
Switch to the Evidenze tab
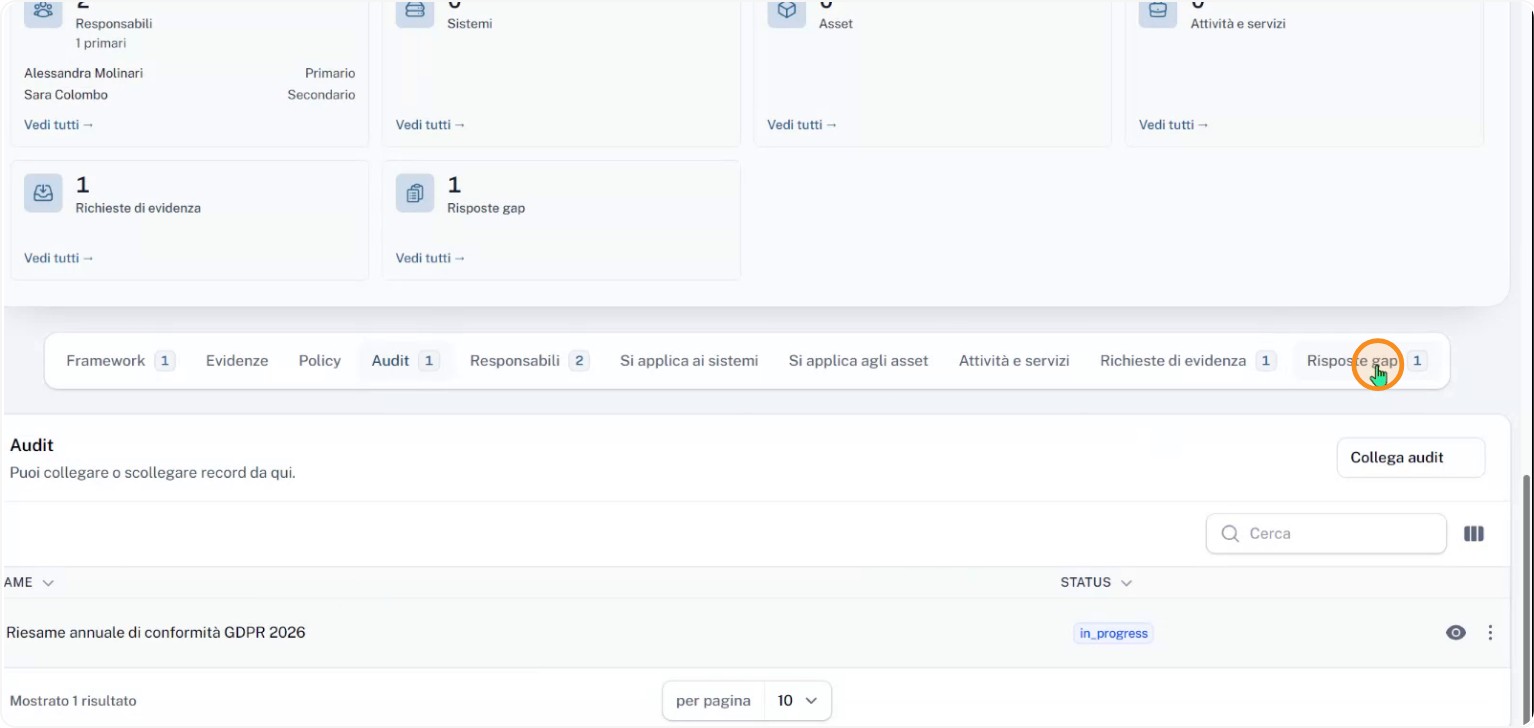[237, 361]
